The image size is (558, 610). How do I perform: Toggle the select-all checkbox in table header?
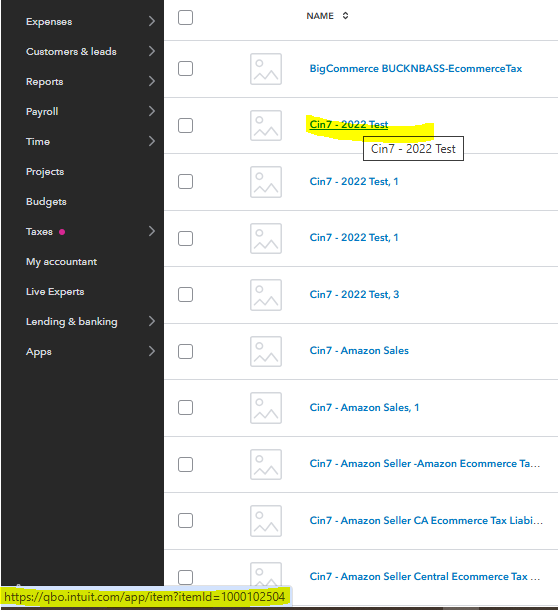click(x=185, y=17)
